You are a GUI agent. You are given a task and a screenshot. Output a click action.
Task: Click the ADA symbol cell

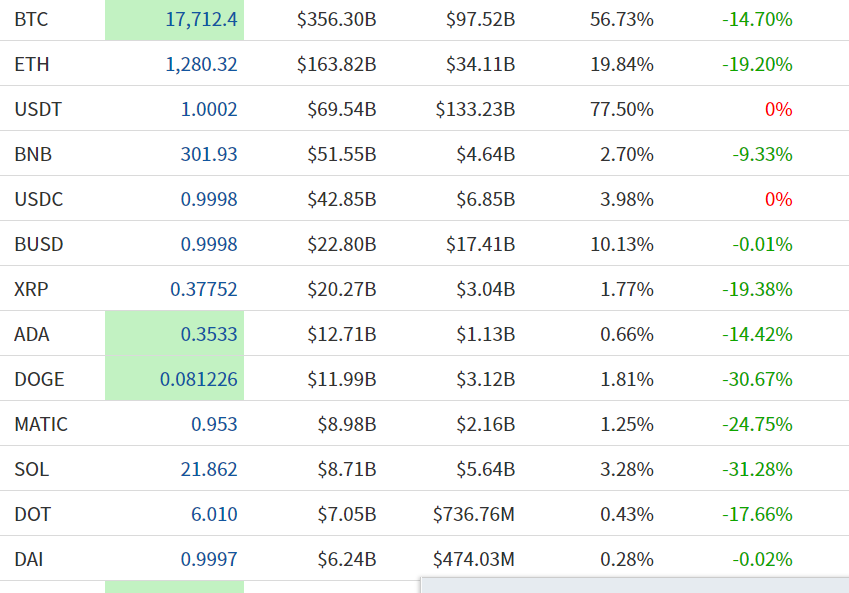(x=32, y=334)
